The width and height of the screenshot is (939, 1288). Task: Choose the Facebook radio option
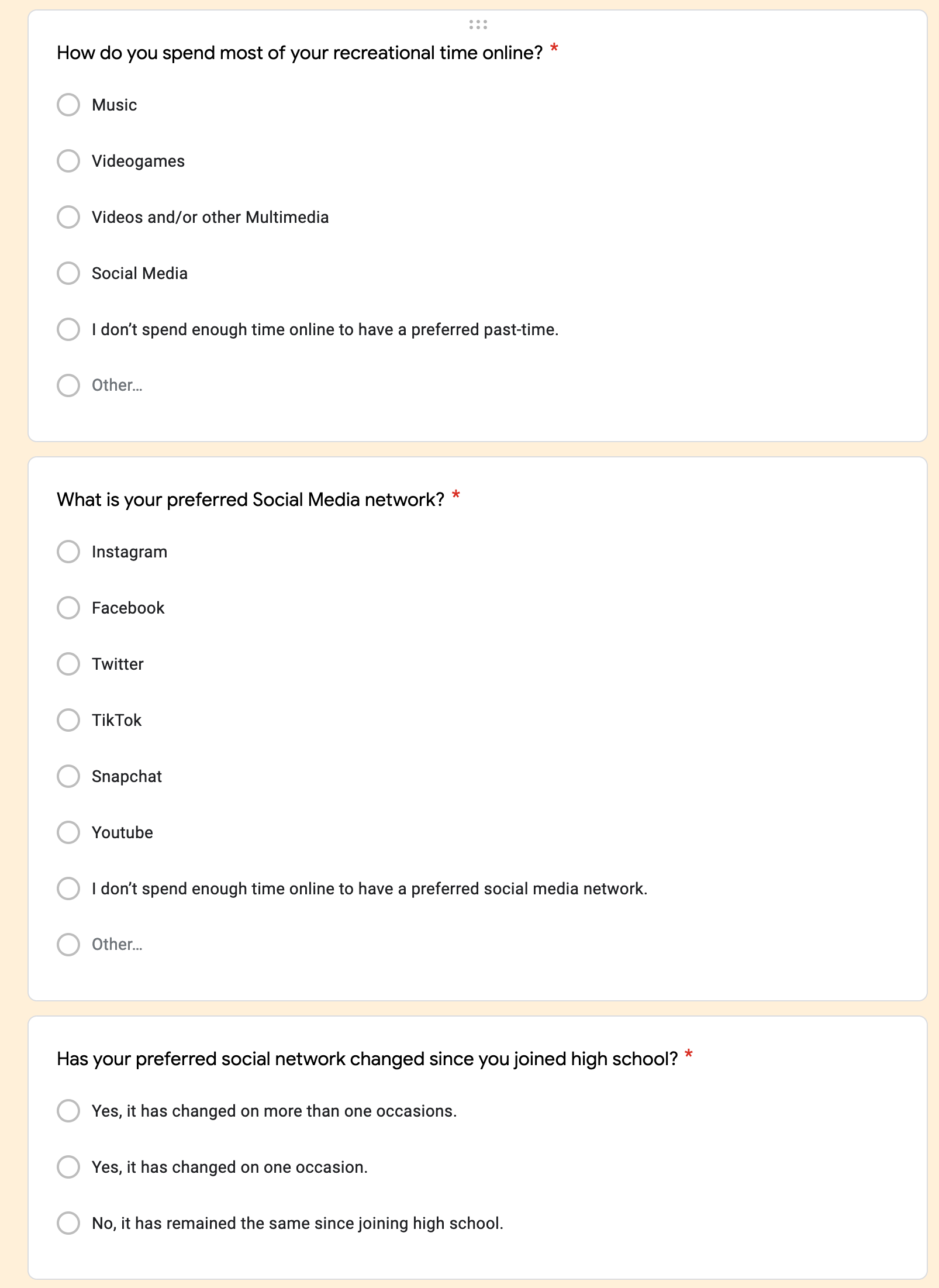coord(68,608)
